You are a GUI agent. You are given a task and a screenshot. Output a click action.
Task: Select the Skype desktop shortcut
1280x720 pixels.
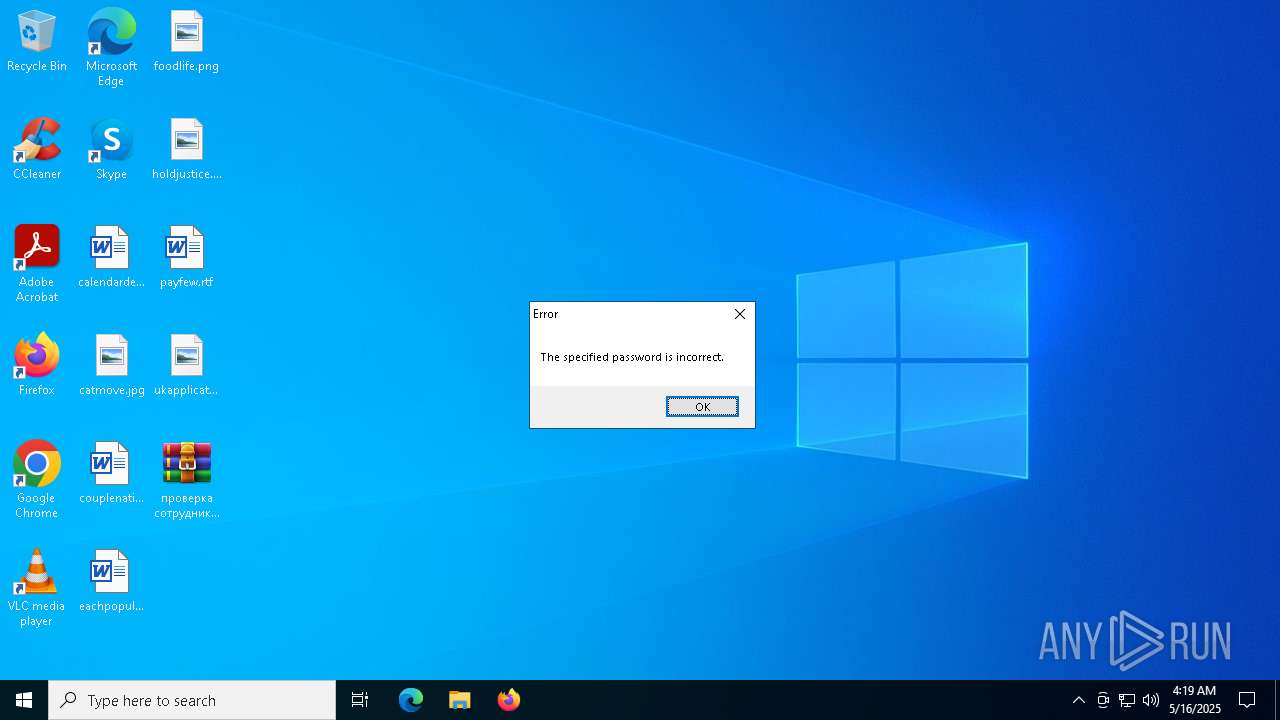click(111, 150)
